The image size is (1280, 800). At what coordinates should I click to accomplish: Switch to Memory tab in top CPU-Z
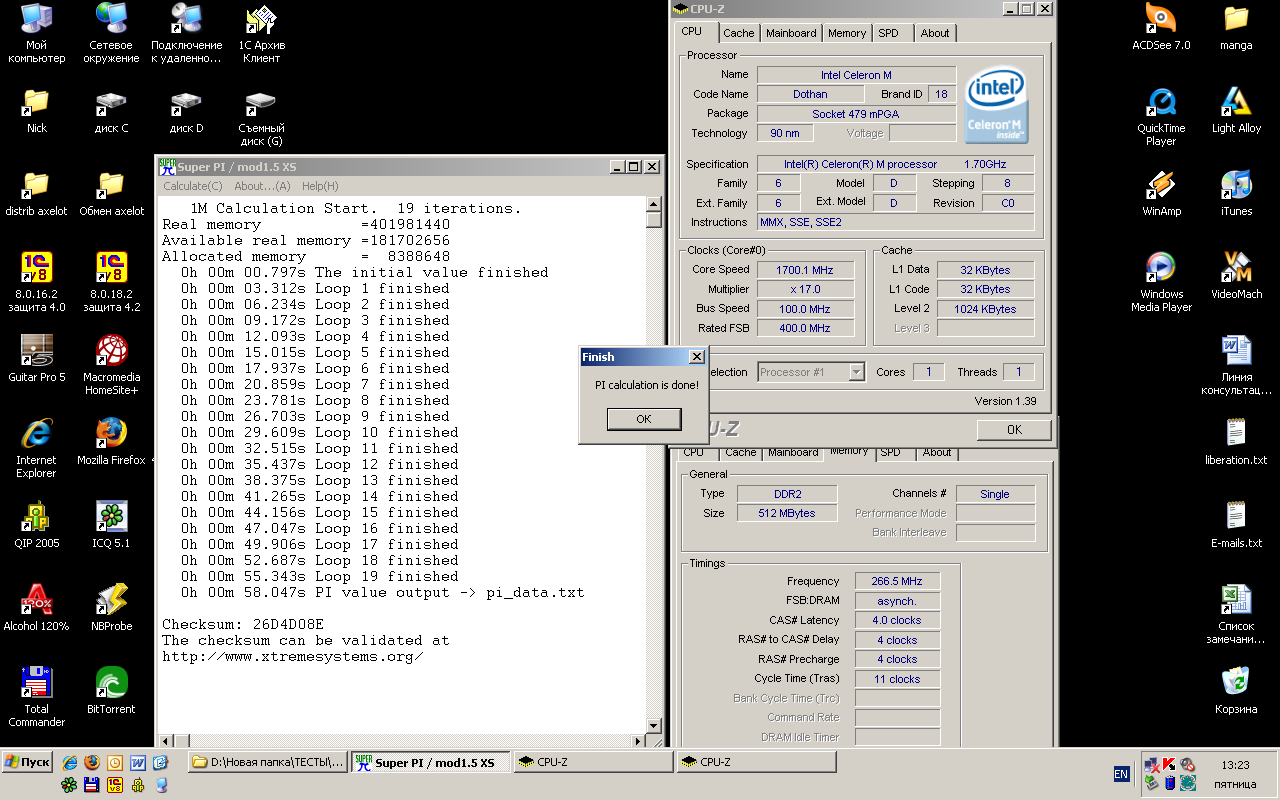tap(847, 33)
